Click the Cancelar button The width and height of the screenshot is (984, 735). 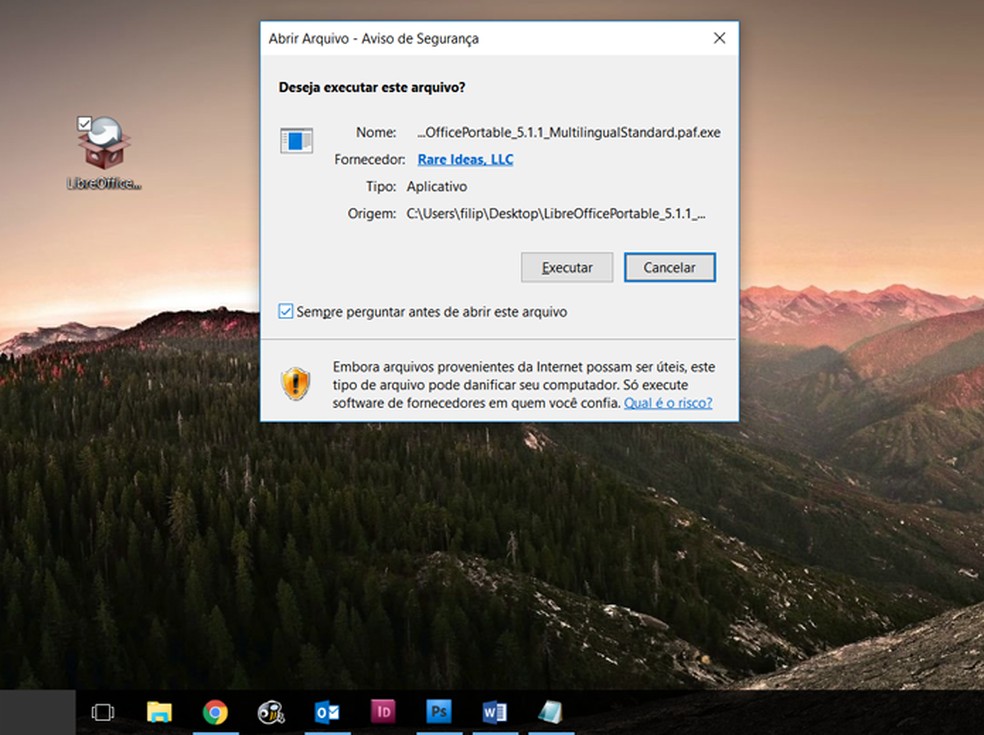[670, 267]
